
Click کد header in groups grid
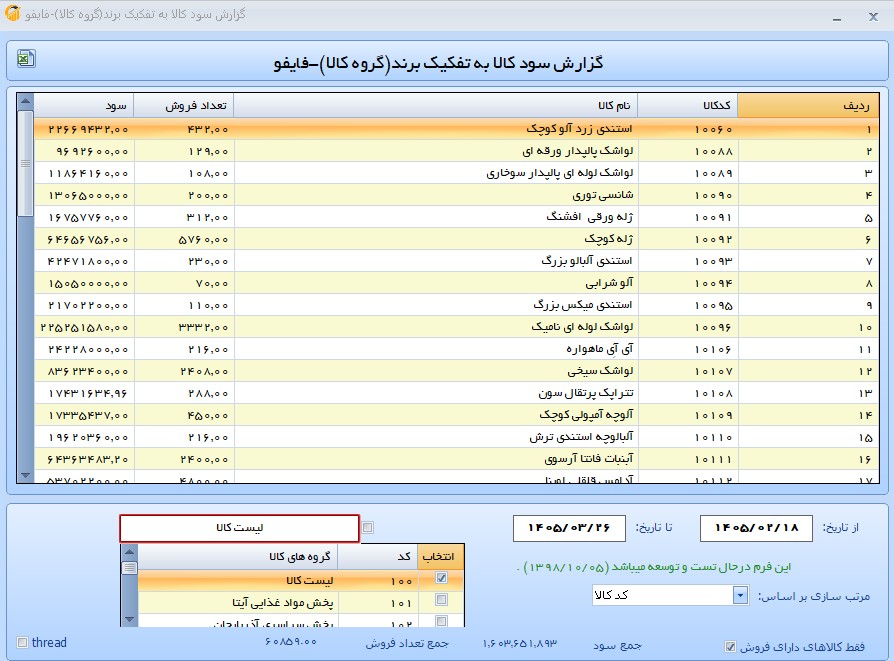(x=377, y=557)
